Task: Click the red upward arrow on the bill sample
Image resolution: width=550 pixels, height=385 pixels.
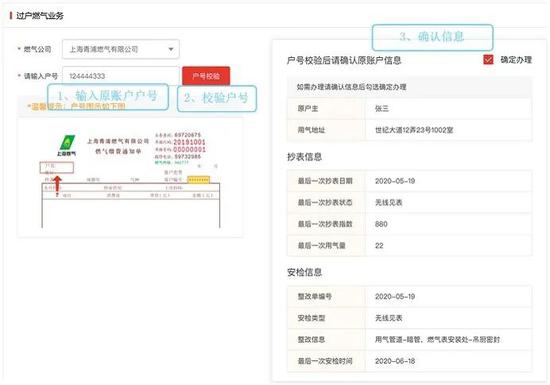Action: point(57,183)
